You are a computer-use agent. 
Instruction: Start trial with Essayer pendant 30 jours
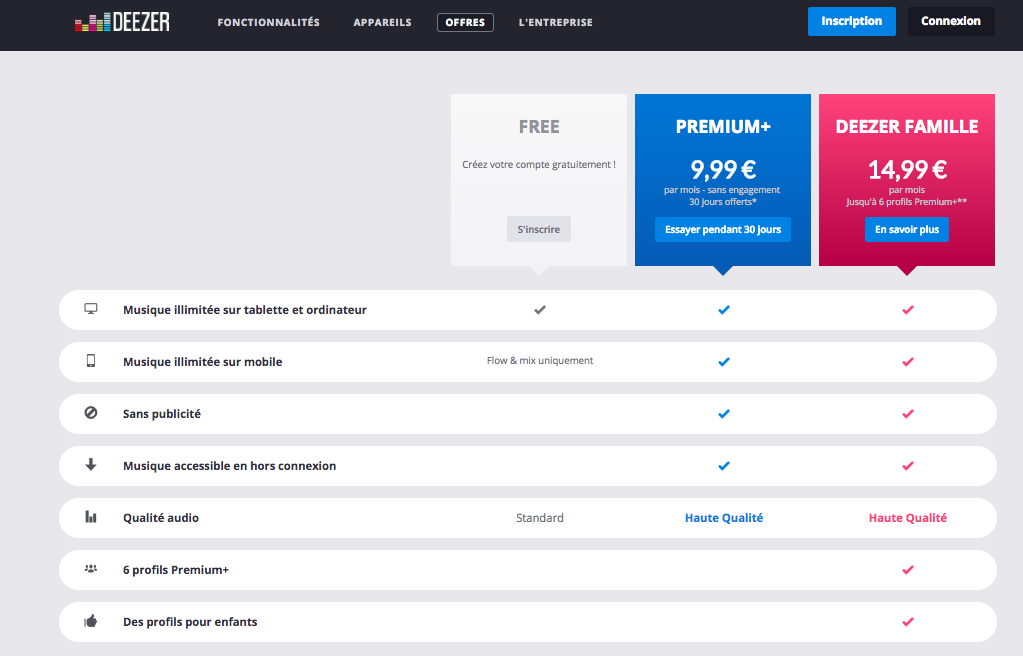coord(723,229)
